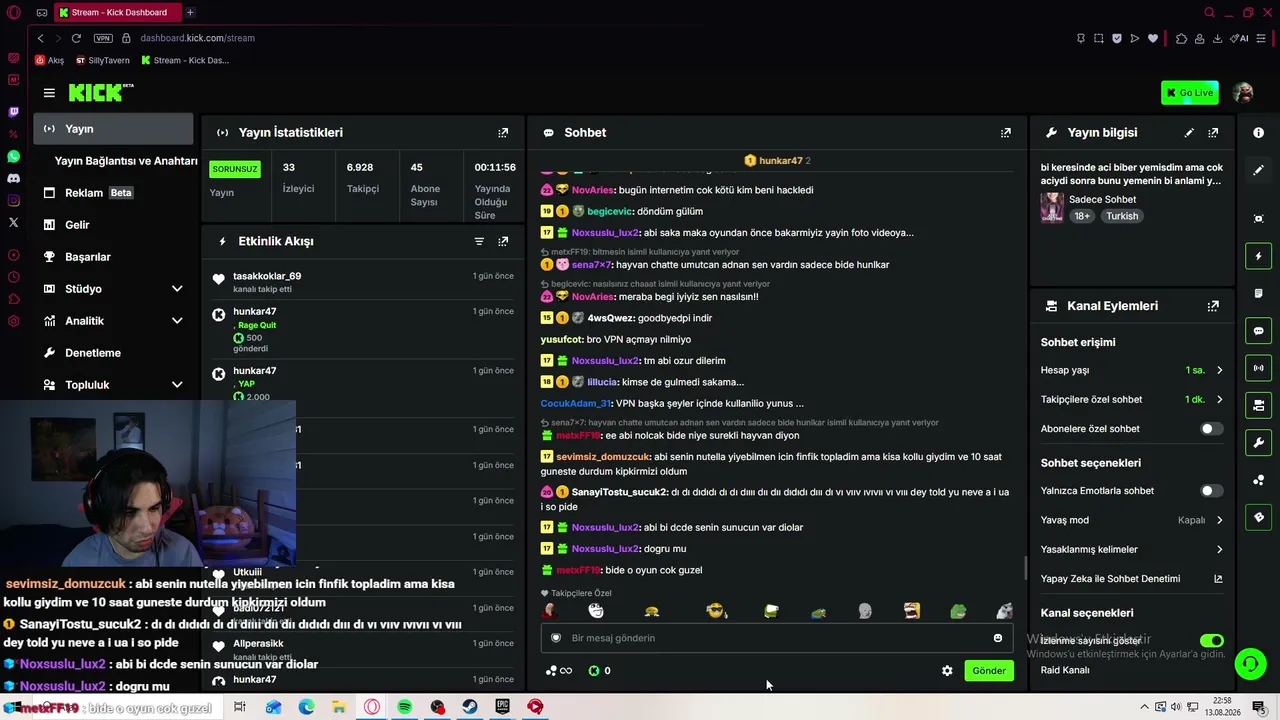The height and width of the screenshot is (720, 1280).
Task: Open Reklam Beta in sidebar
Action: (113, 193)
